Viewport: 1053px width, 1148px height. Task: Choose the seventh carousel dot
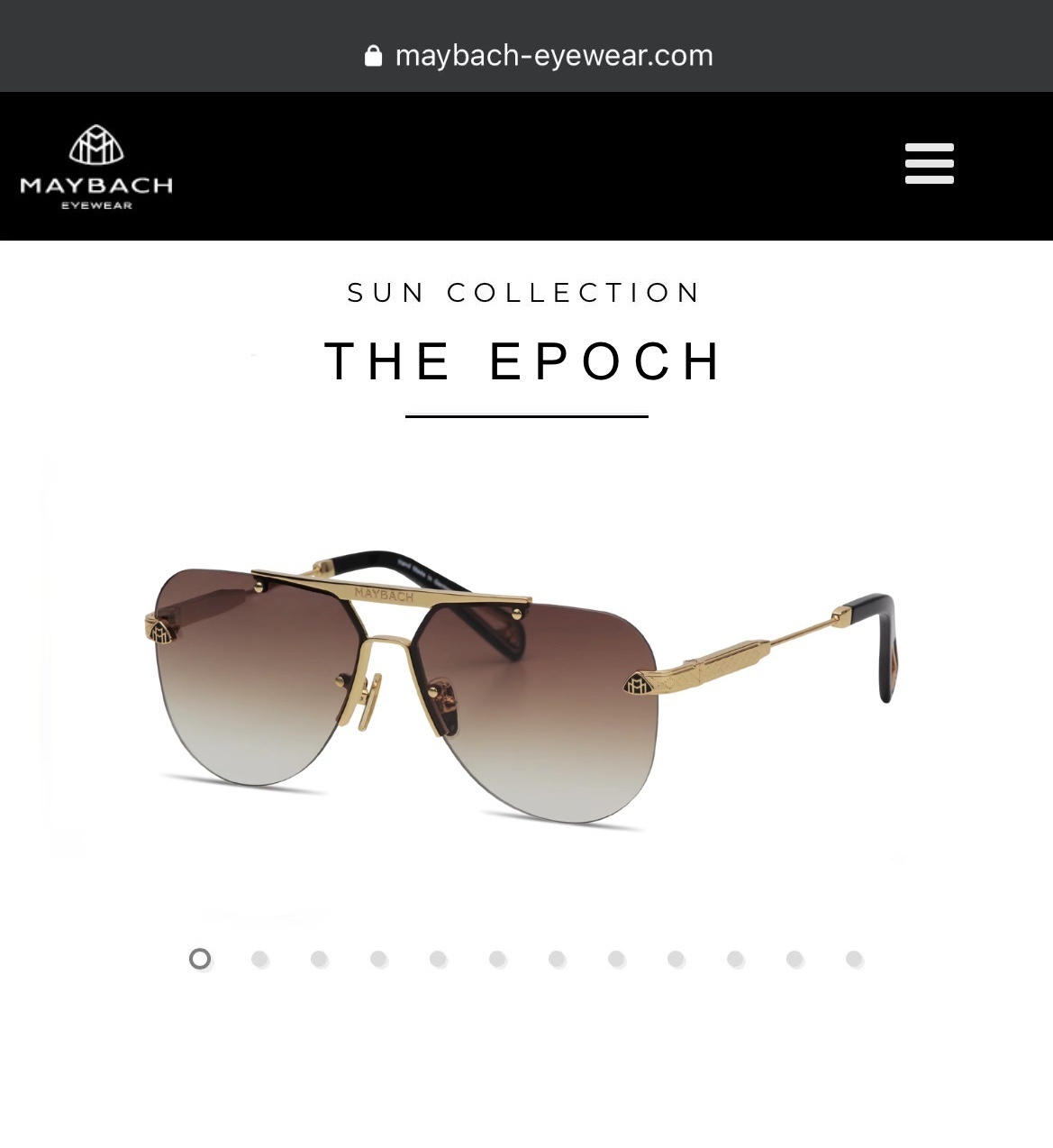[x=557, y=959]
